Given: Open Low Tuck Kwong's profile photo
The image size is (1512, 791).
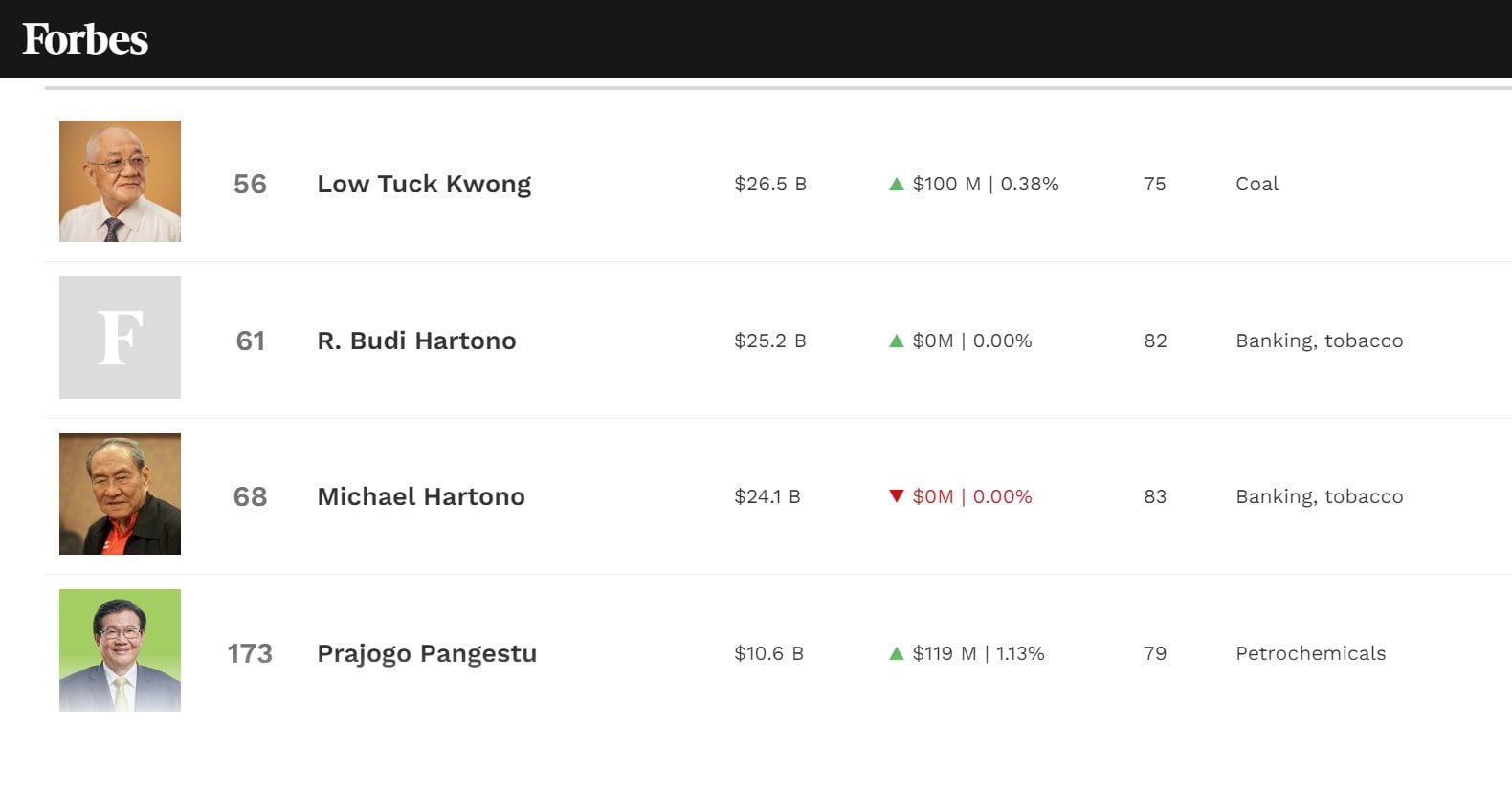Looking at the screenshot, I should (120, 181).
